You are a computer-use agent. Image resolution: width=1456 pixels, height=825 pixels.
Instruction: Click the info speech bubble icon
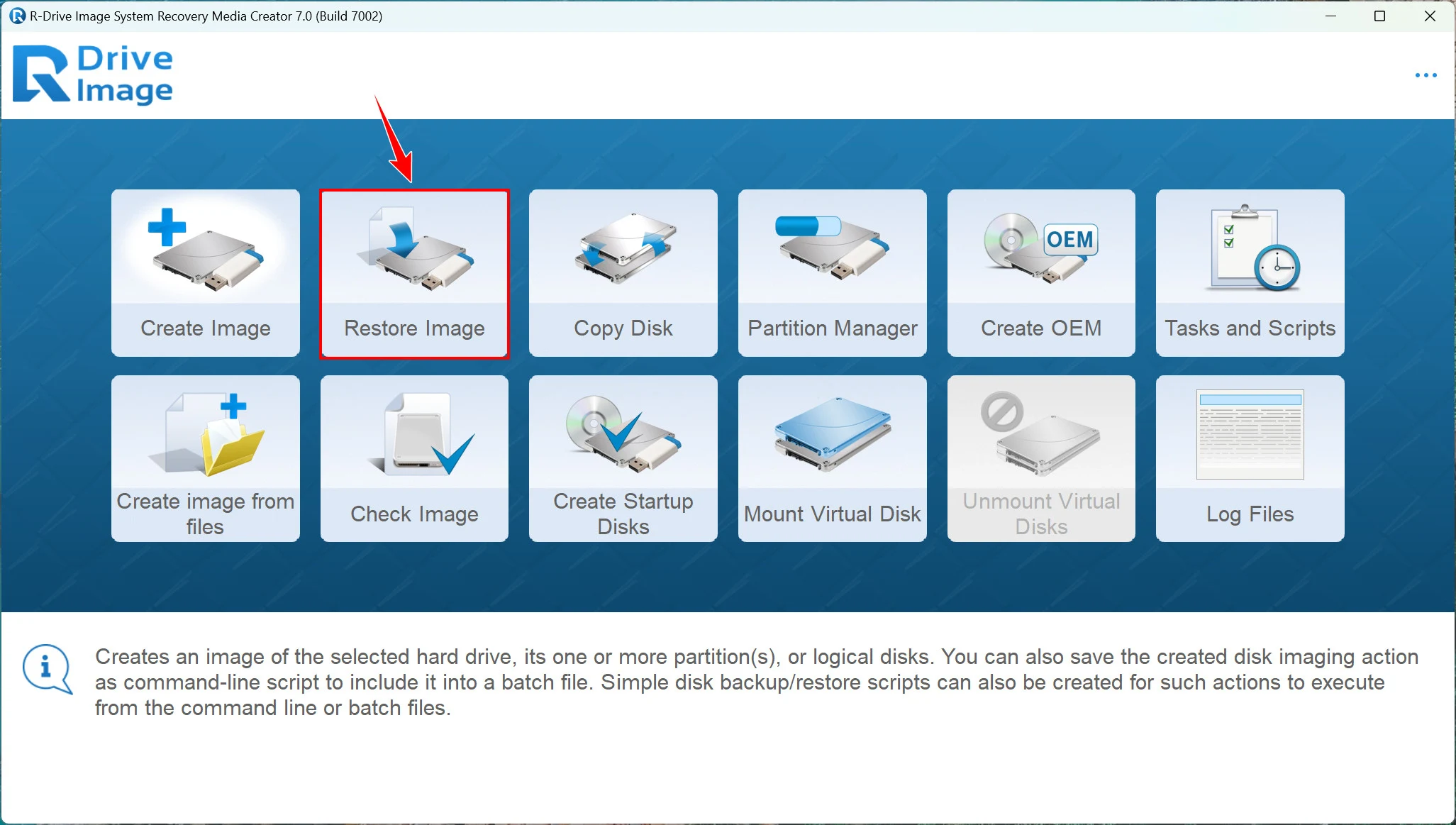click(48, 669)
